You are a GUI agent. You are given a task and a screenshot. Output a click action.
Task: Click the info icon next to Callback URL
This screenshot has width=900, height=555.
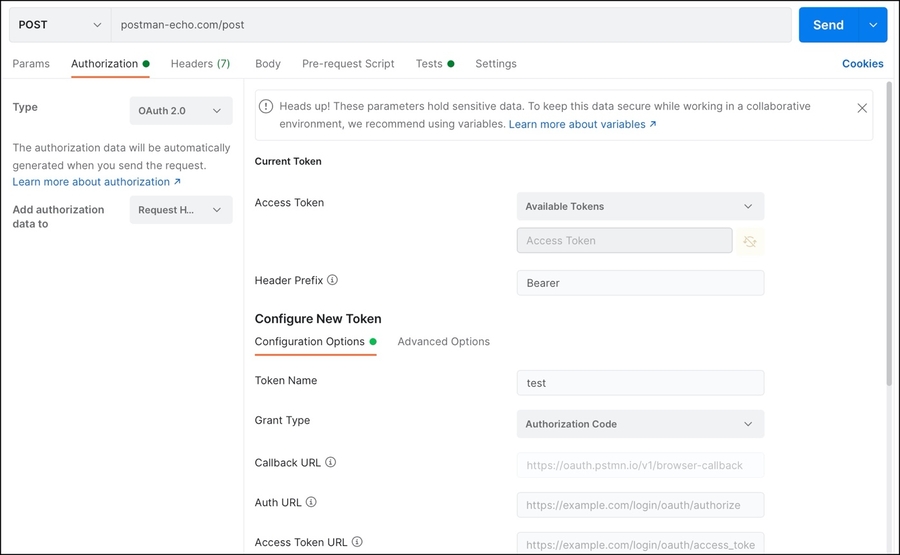tap(331, 463)
